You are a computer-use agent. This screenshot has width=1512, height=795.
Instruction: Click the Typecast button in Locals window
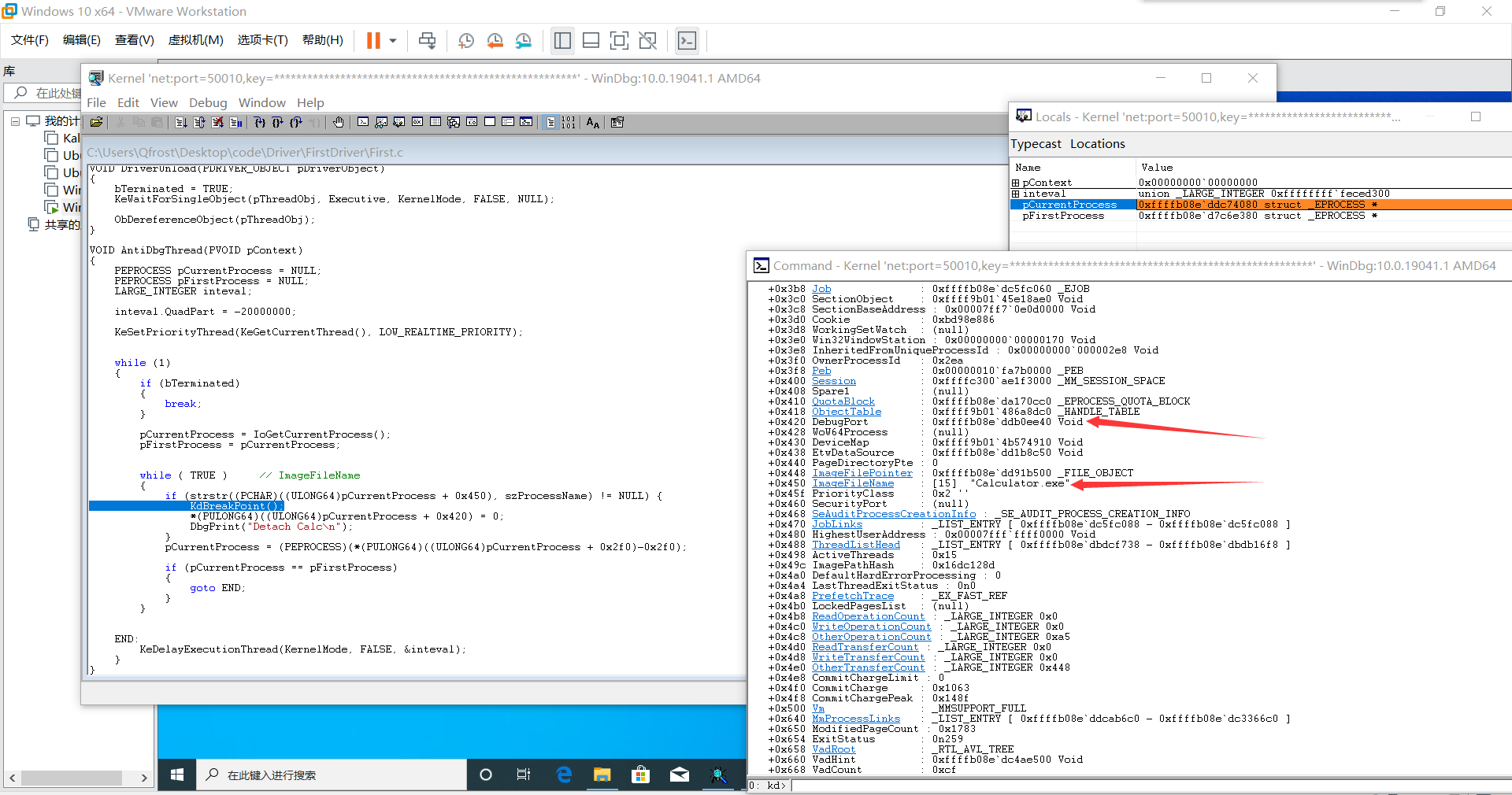1036,143
